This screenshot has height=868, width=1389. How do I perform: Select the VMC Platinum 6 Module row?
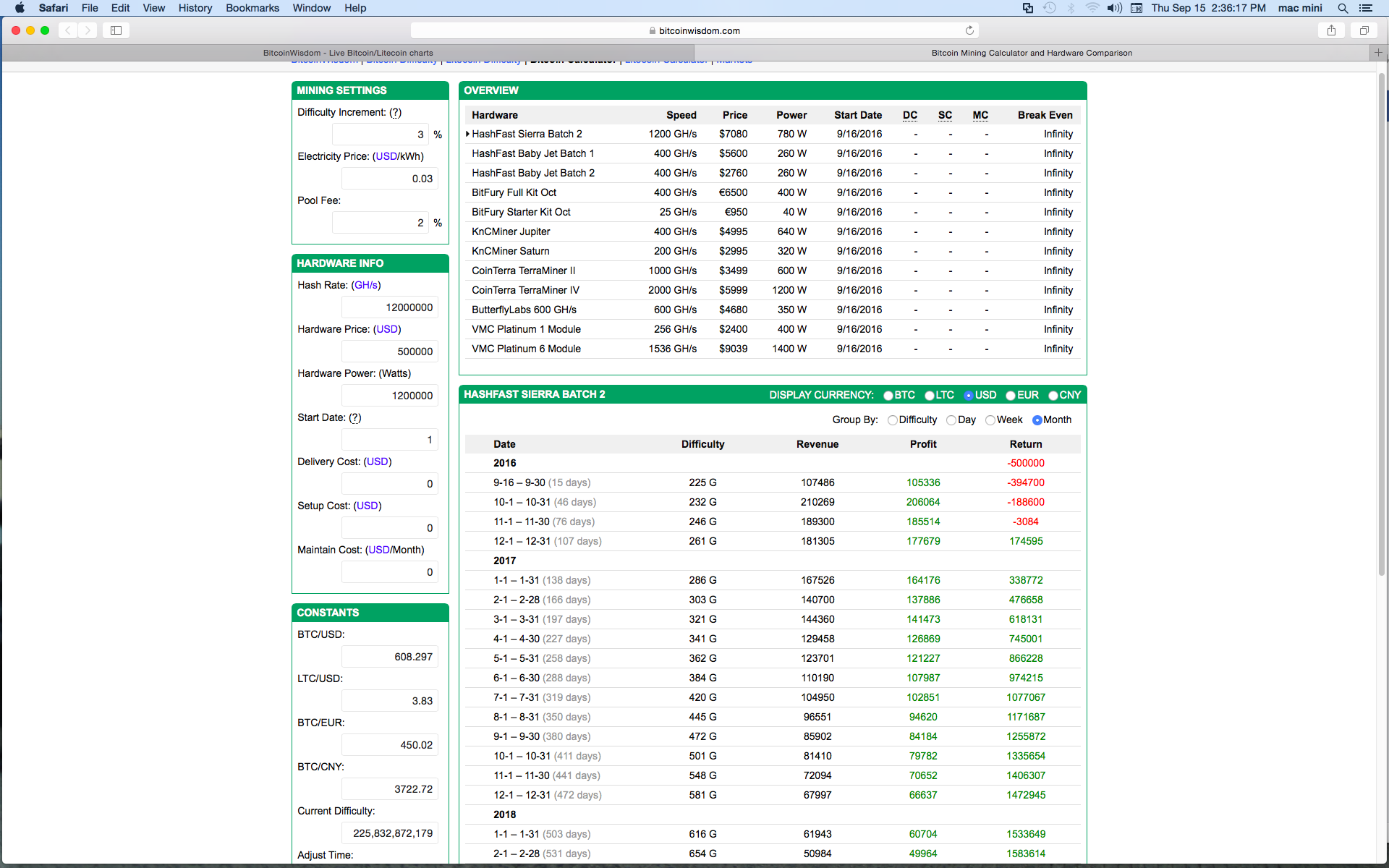pyautogui.click(x=773, y=349)
